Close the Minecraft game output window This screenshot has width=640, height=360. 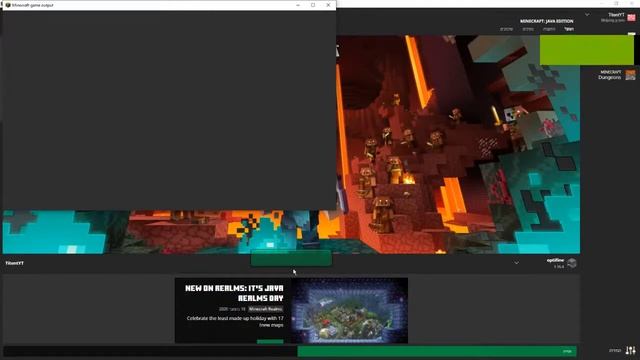click(329, 5)
